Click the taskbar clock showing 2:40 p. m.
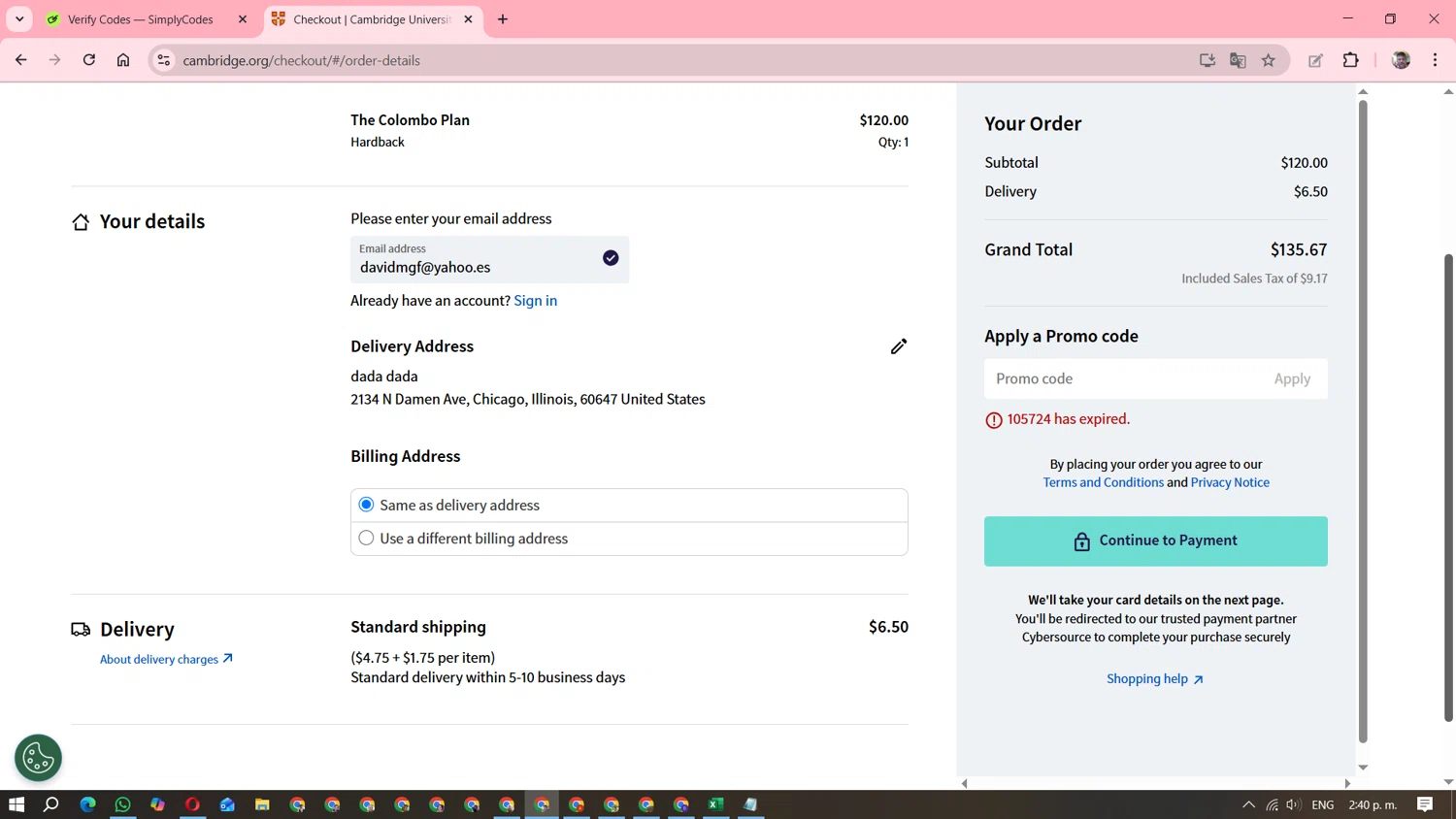 coord(1373,804)
